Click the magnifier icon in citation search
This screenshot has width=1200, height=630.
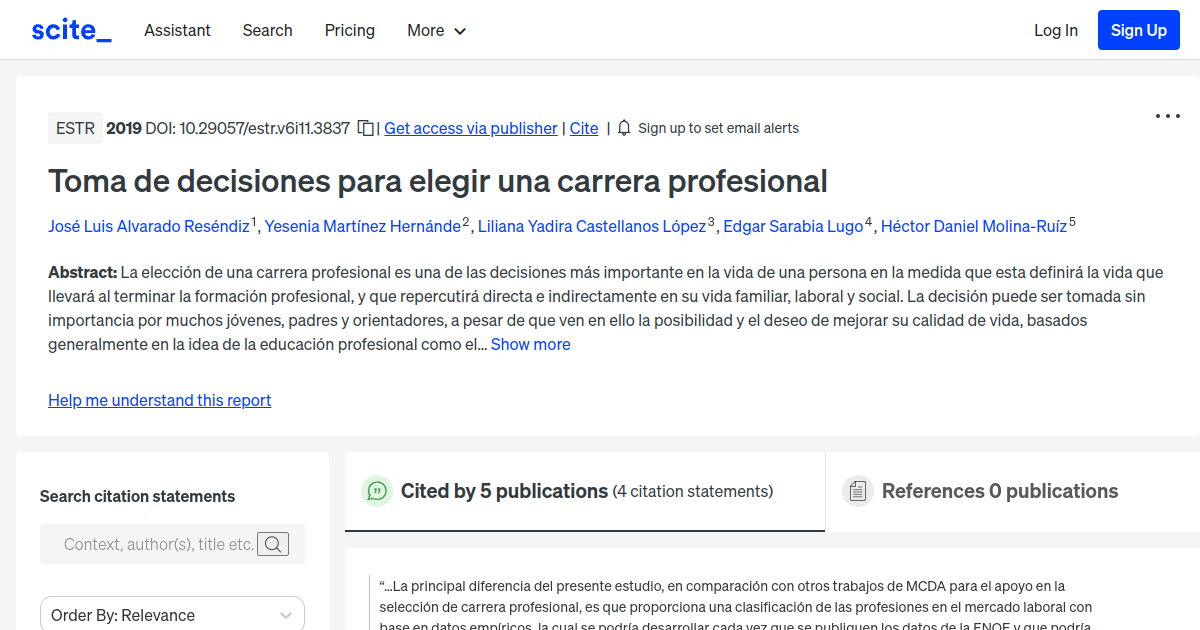(x=273, y=544)
